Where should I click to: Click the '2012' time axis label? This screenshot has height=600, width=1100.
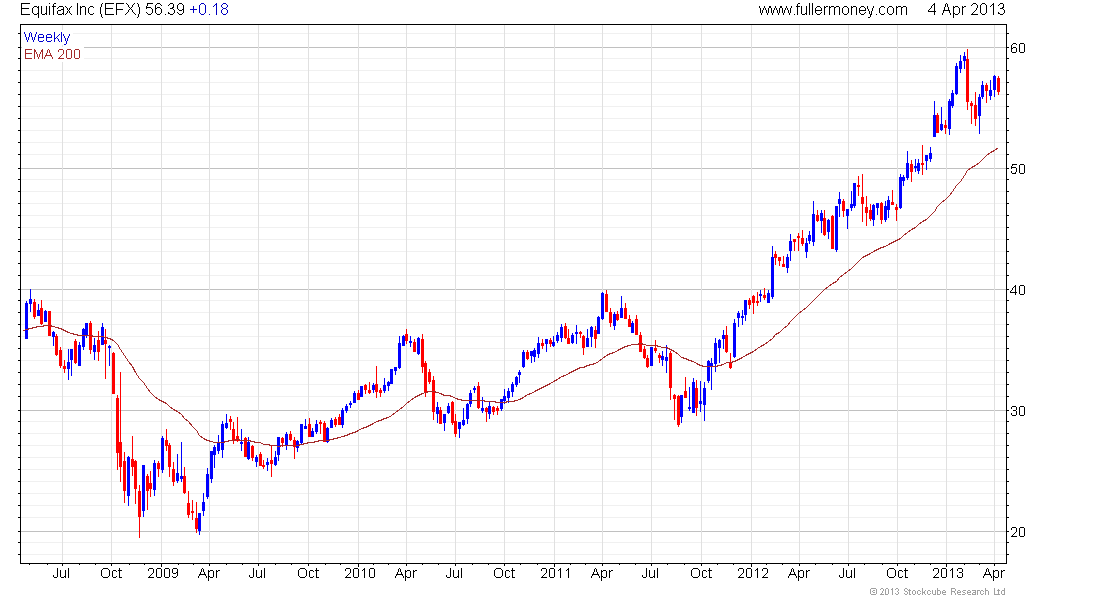(753, 573)
